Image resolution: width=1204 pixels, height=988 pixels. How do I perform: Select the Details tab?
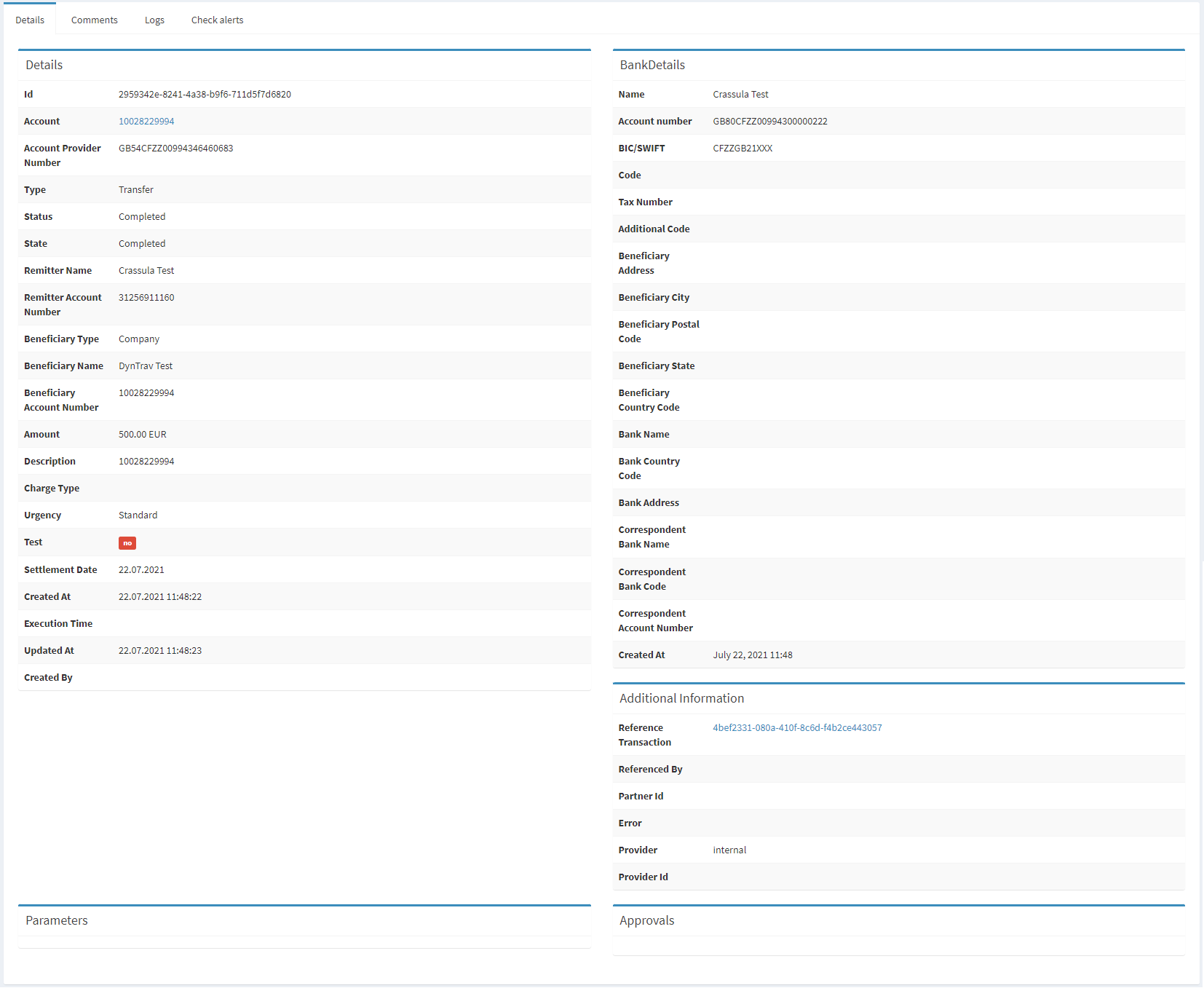click(30, 20)
